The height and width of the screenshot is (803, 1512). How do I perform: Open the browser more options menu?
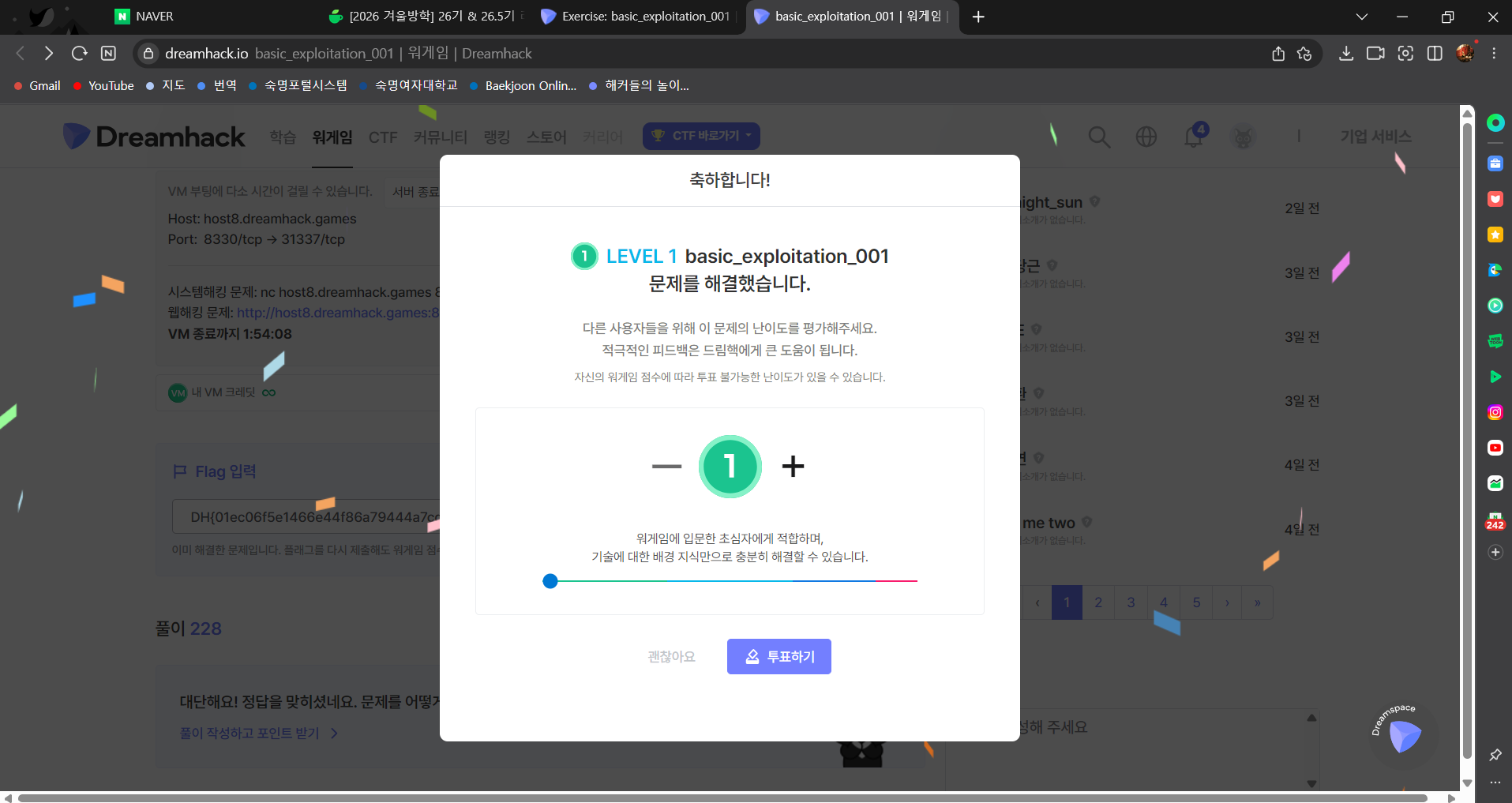coord(1493,53)
